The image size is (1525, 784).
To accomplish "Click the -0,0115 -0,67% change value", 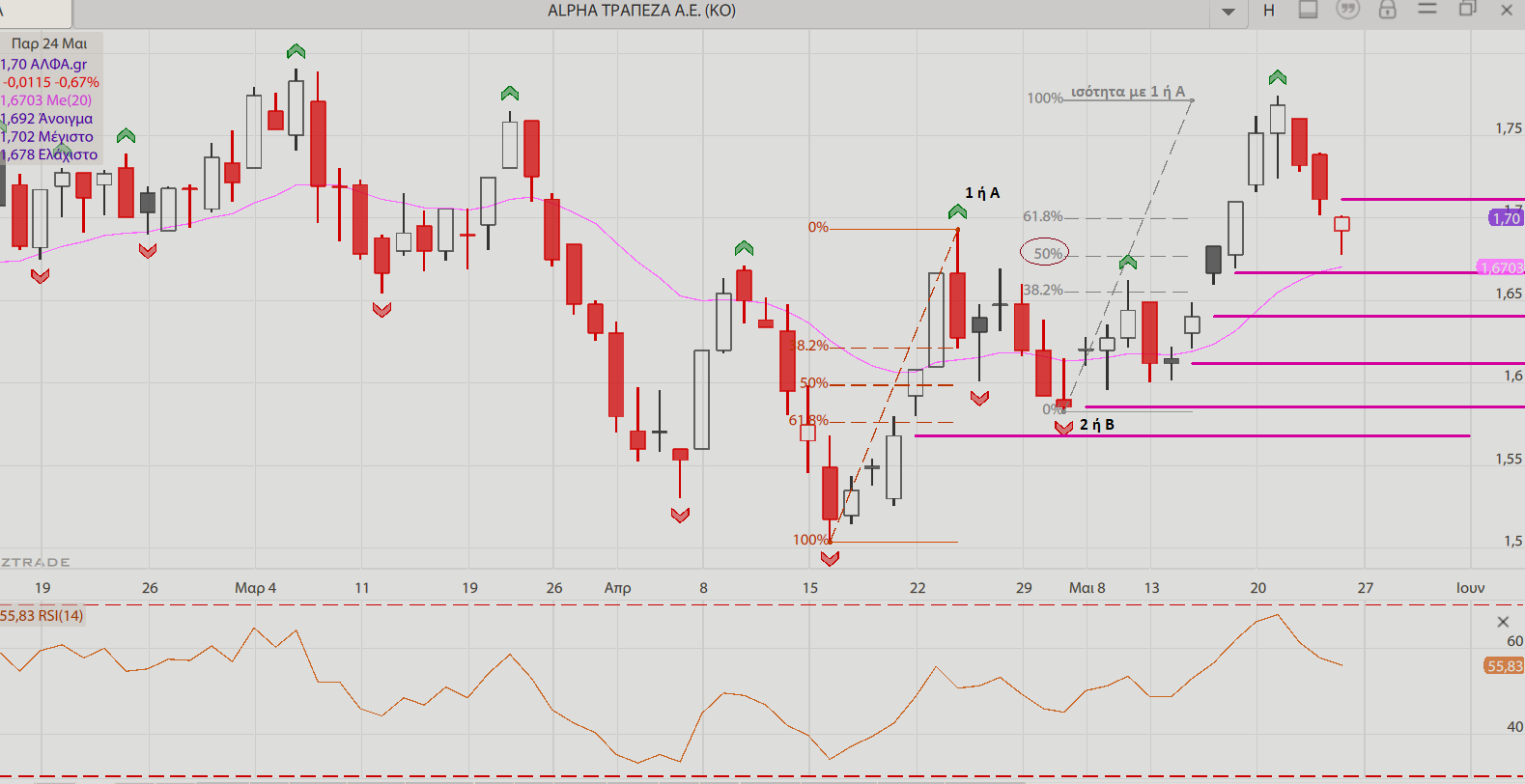I will tap(50, 82).
